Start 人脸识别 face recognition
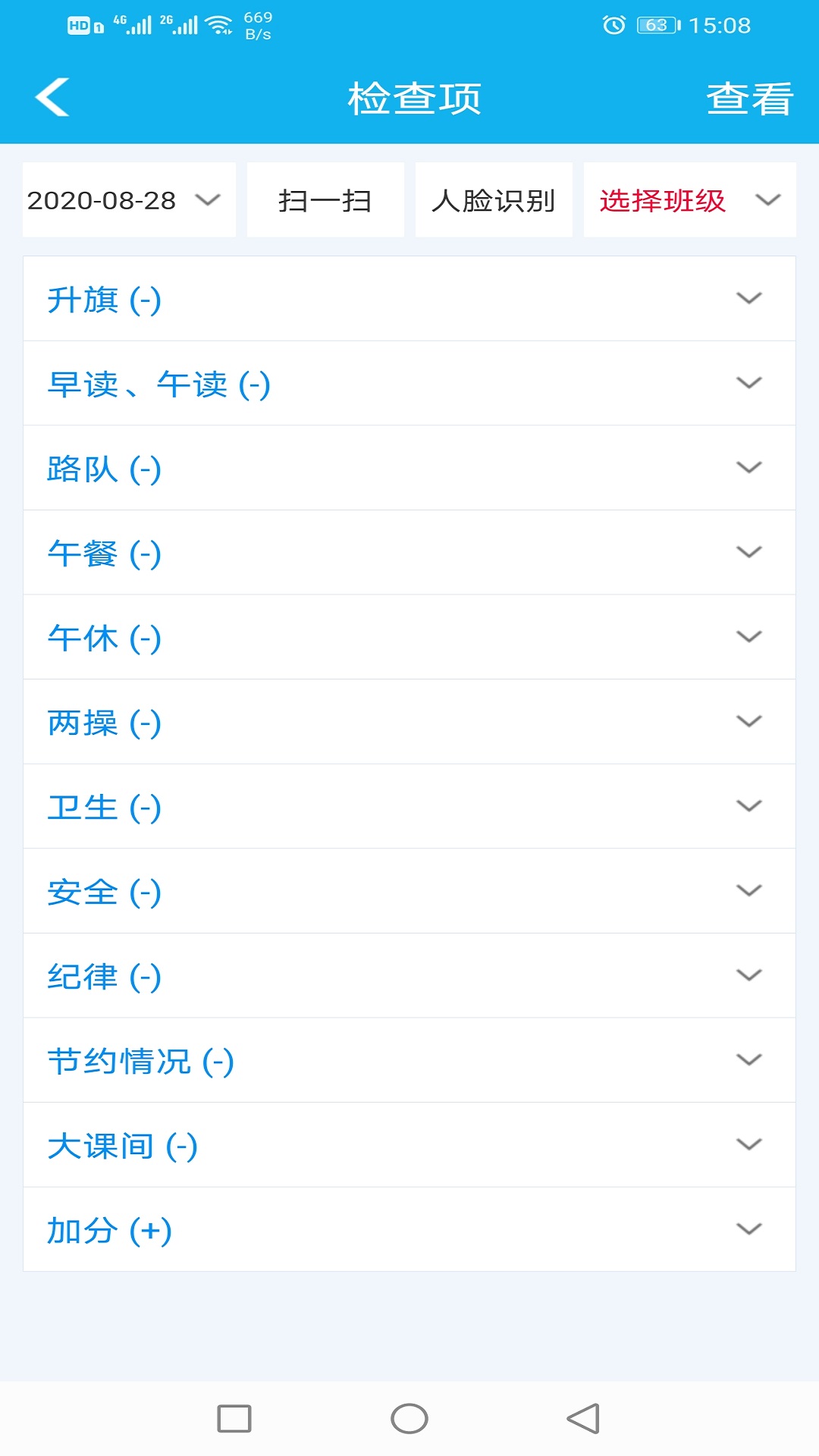Image resolution: width=819 pixels, height=1456 pixels. [494, 200]
